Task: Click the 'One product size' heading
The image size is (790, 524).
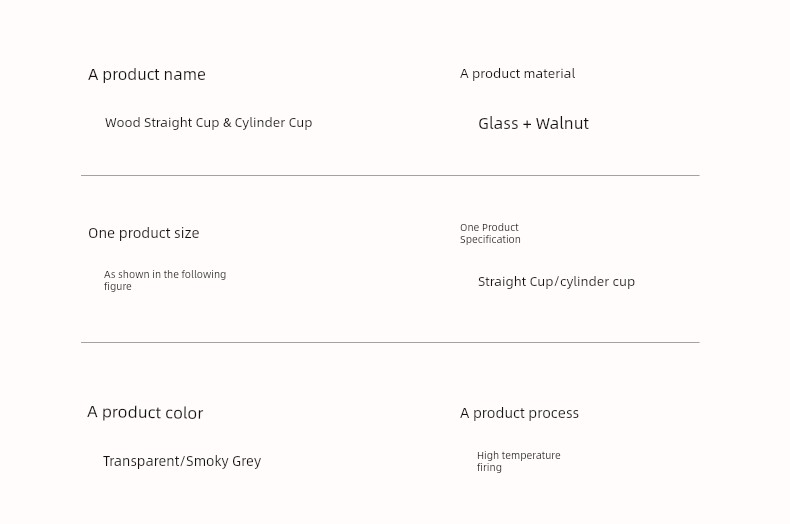Action: (144, 233)
